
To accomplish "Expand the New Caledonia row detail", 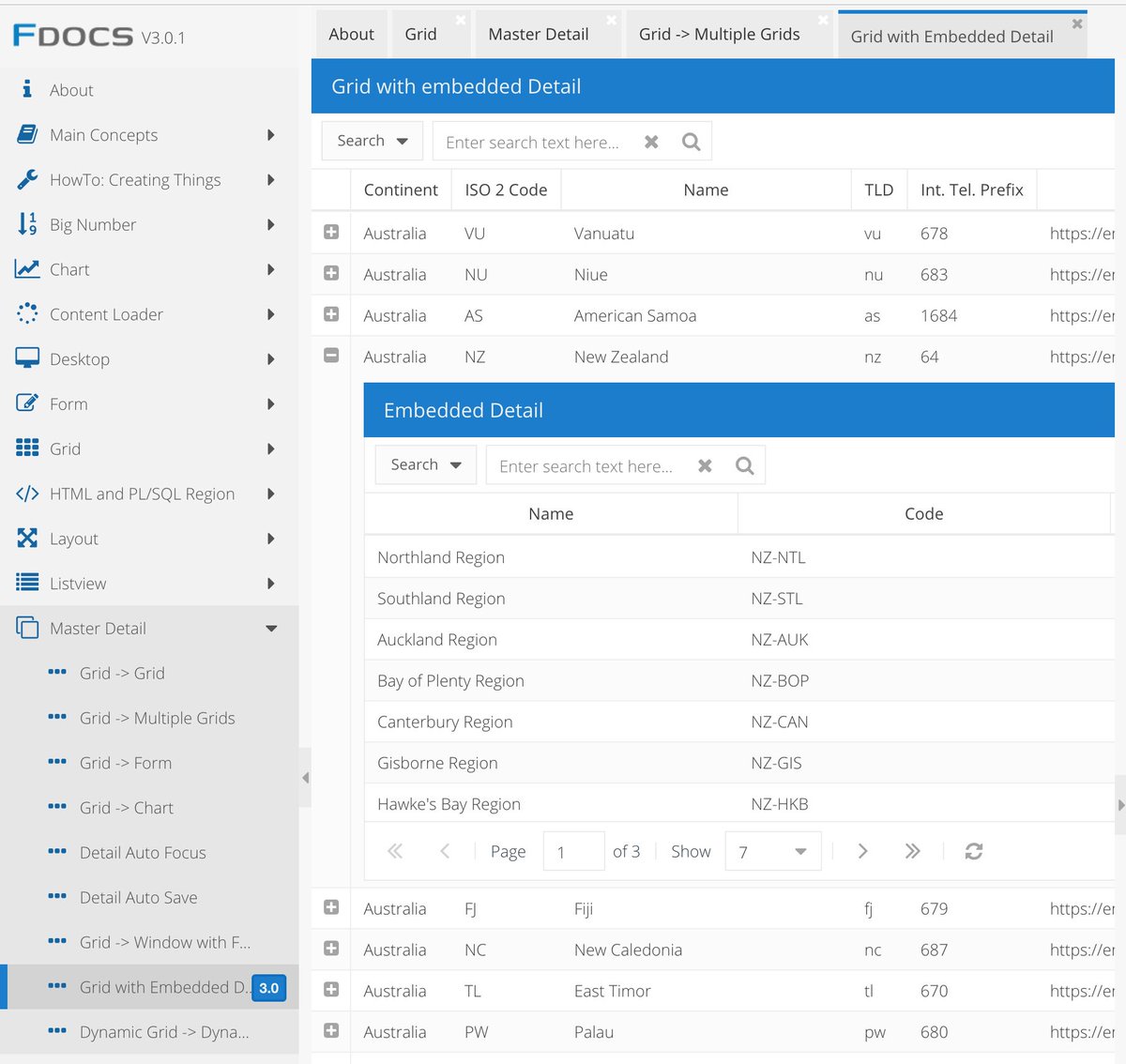I will click(331, 949).
